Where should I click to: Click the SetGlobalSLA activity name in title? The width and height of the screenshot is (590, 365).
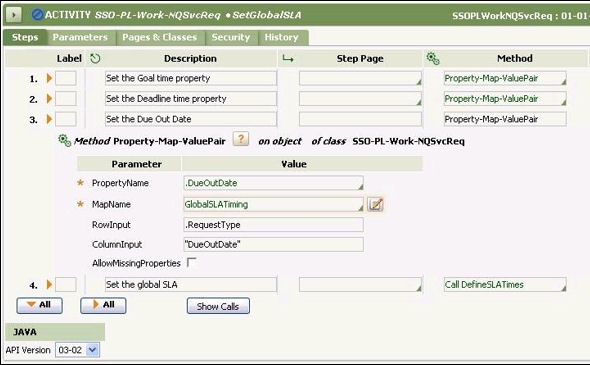(x=267, y=15)
